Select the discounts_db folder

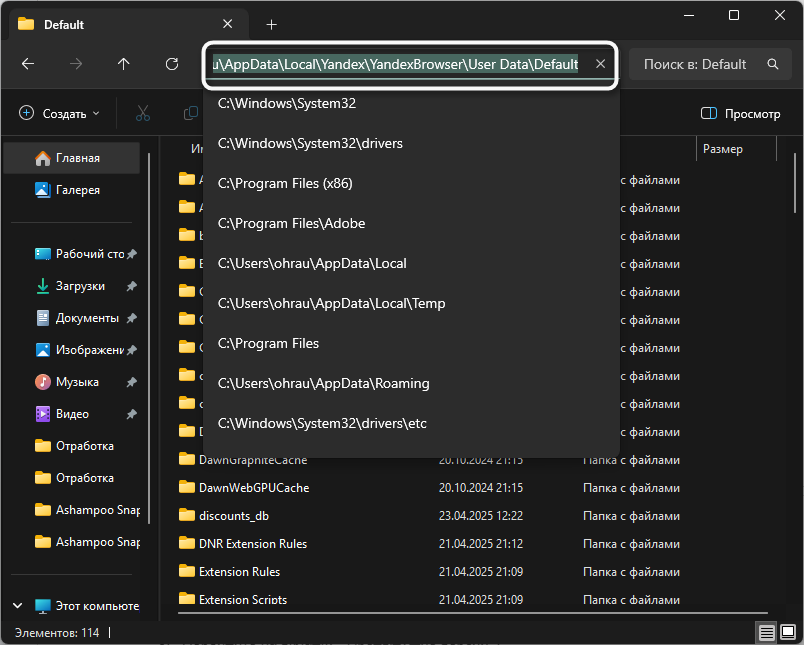click(233, 516)
